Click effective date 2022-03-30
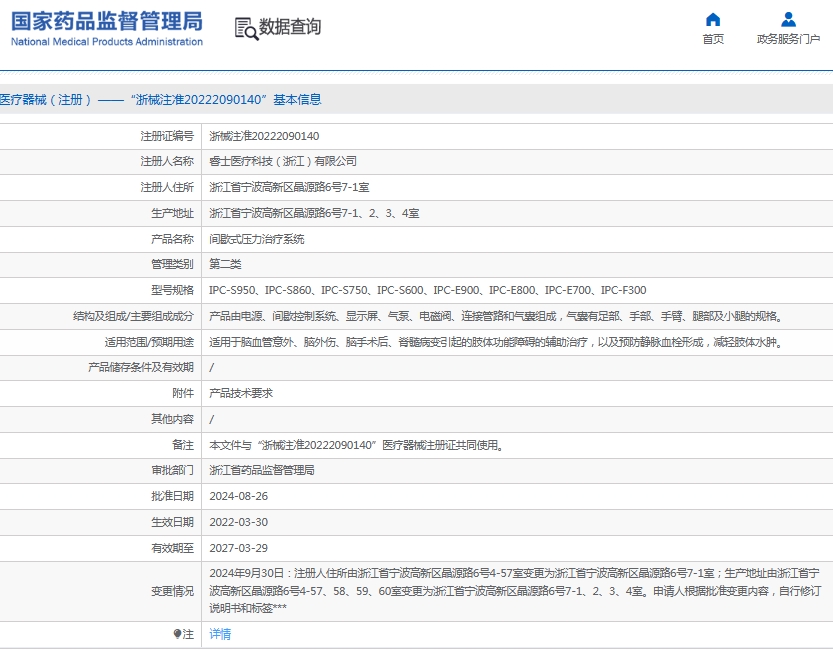The height and width of the screenshot is (651, 833). click(239, 522)
